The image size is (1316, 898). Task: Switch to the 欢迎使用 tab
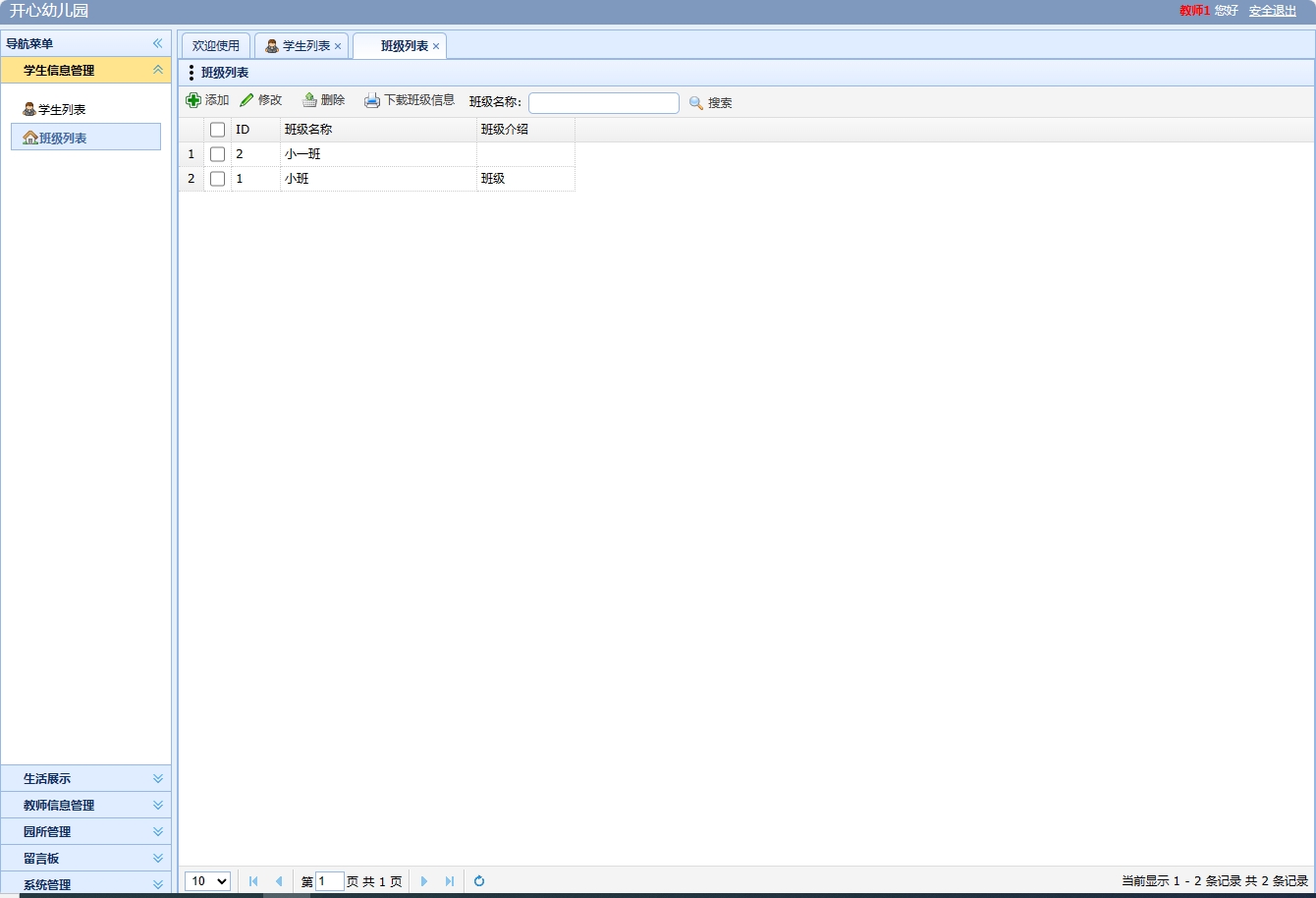[216, 46]
